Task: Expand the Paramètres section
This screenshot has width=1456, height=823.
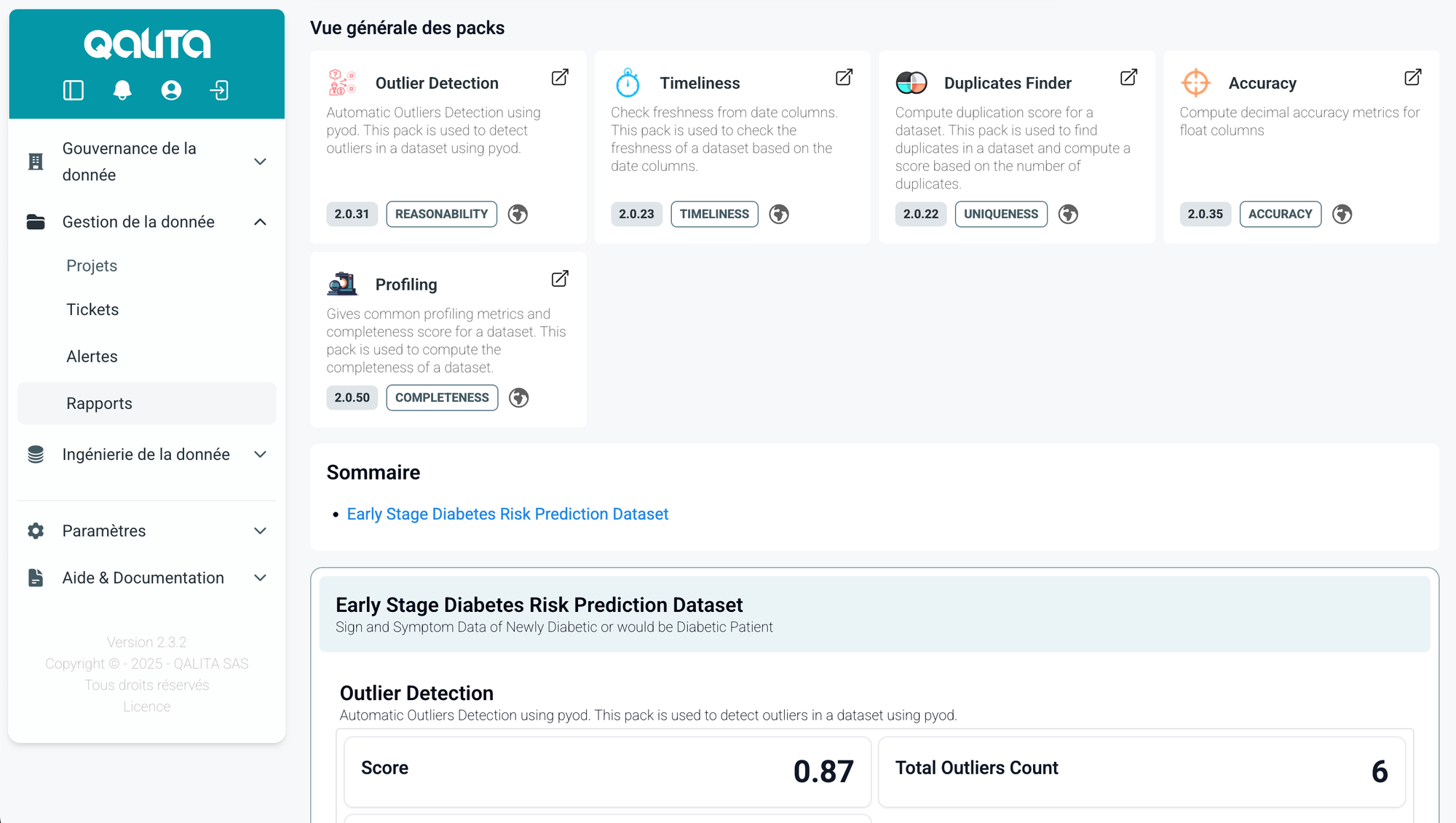Action: coord(260,531)
